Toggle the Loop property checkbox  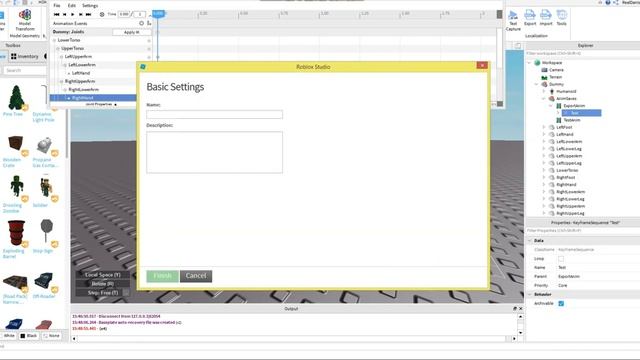[561, 259]
